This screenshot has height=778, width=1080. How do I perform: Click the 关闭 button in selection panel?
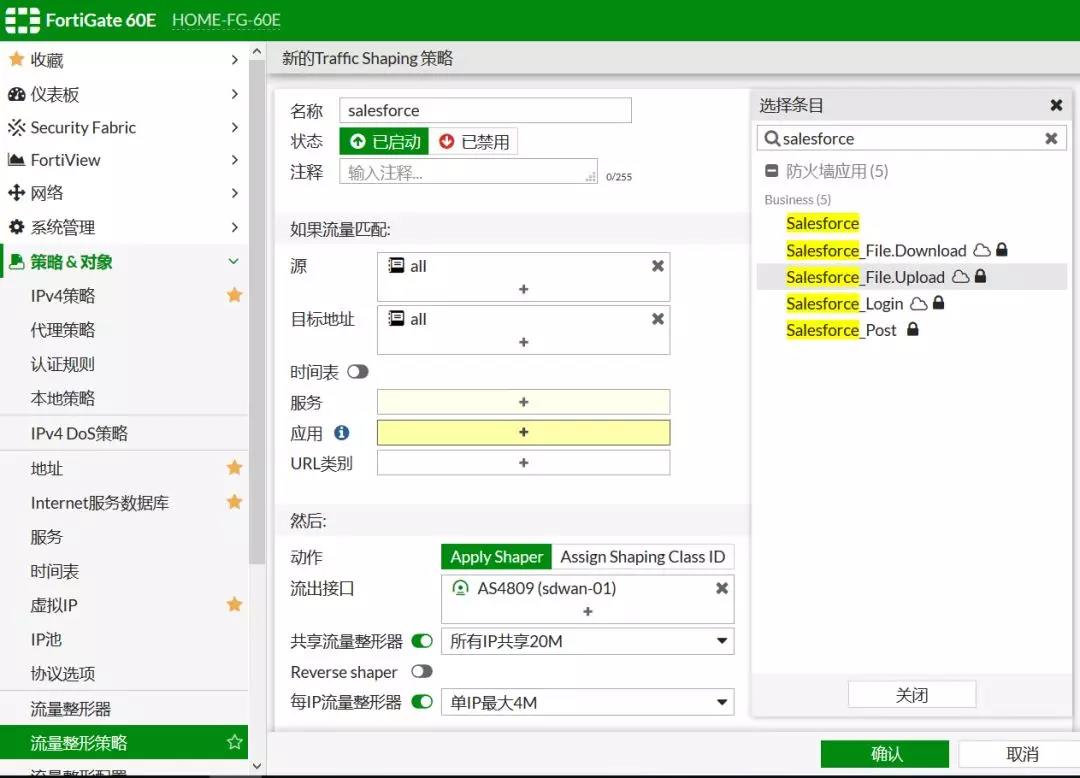pyautogui.click(x=912, y=695)
